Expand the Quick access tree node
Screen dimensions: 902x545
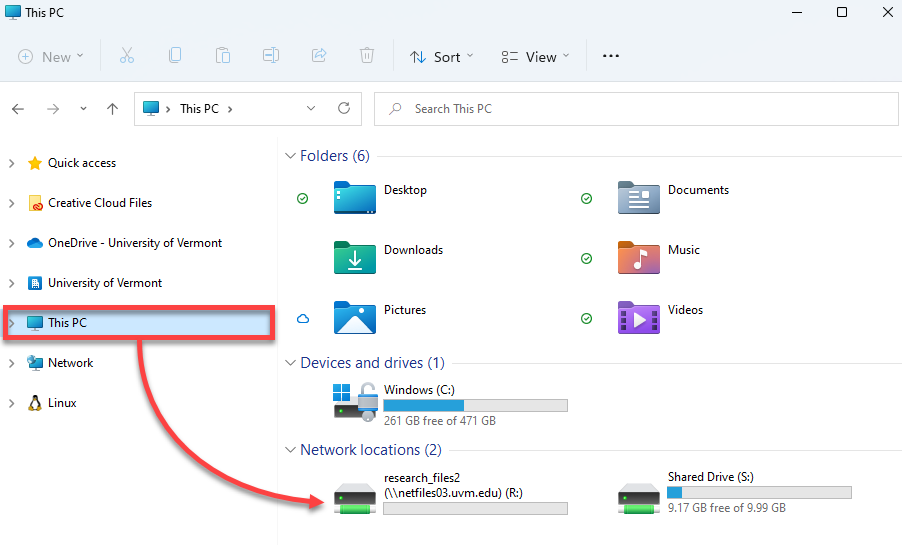tap(12, 163)
